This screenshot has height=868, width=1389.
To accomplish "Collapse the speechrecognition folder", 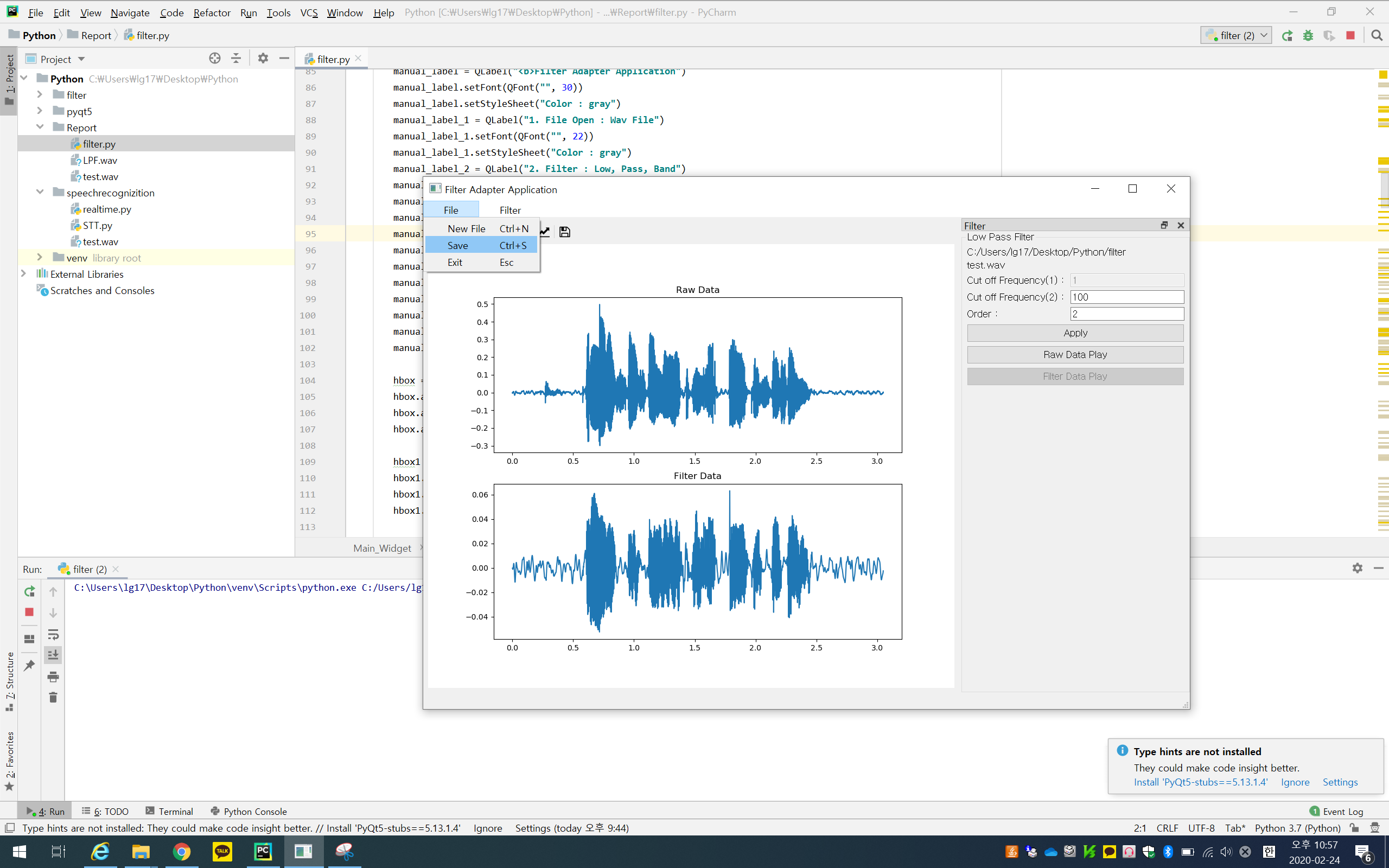I will [40, 192].
